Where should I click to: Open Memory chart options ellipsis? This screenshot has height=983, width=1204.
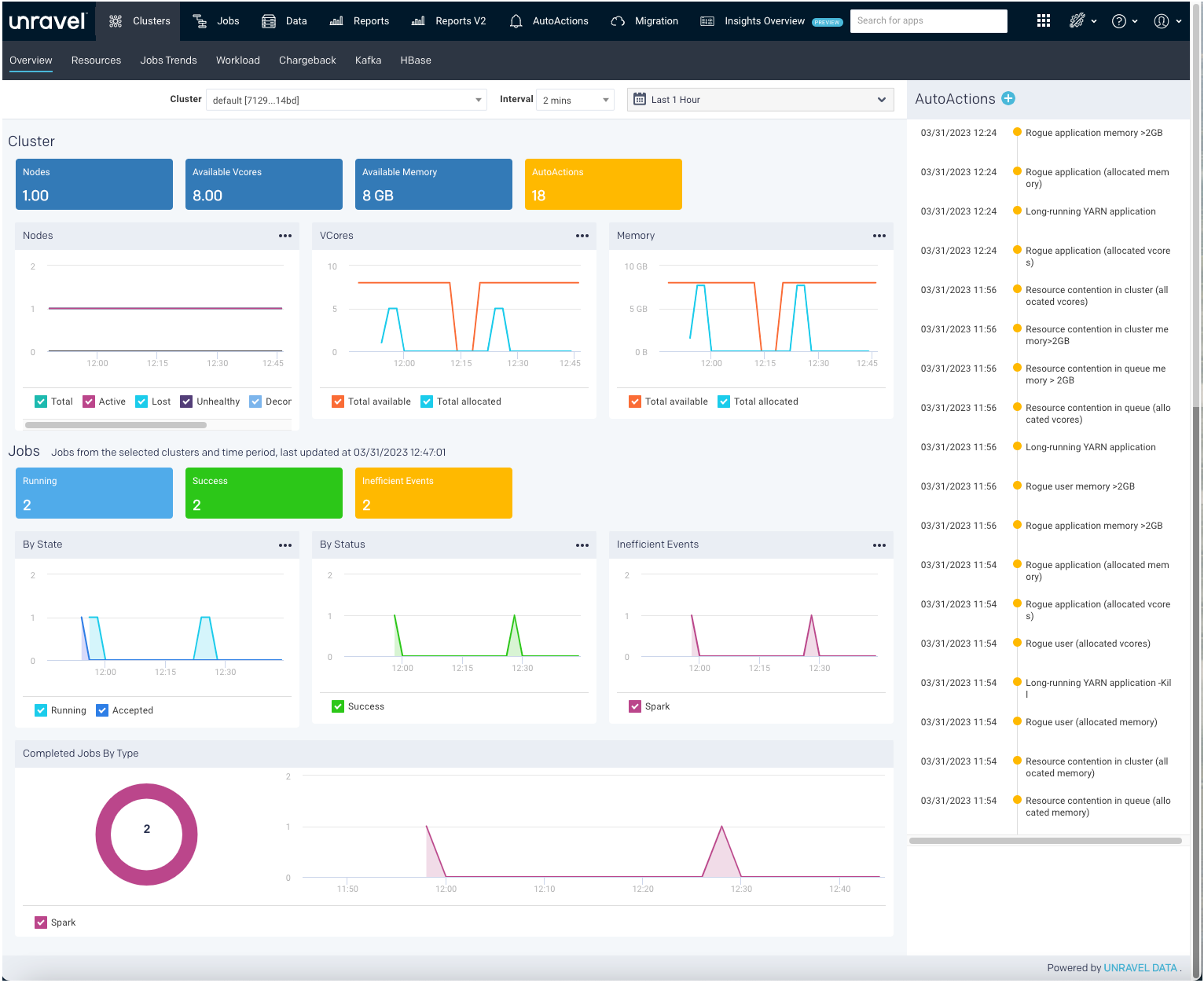click(879, 236)
